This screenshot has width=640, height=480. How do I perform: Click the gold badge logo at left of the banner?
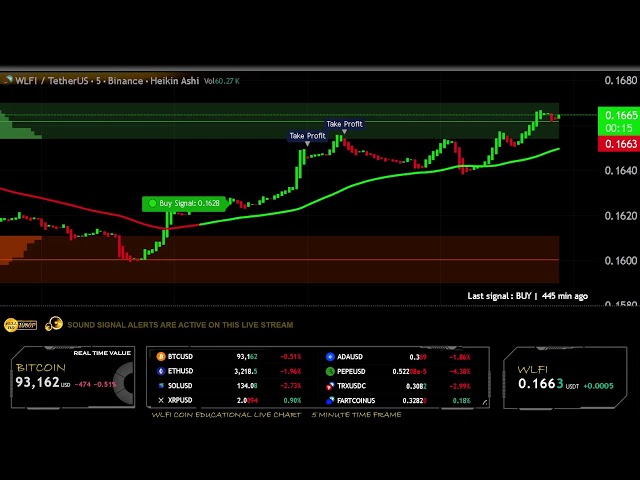20,325
